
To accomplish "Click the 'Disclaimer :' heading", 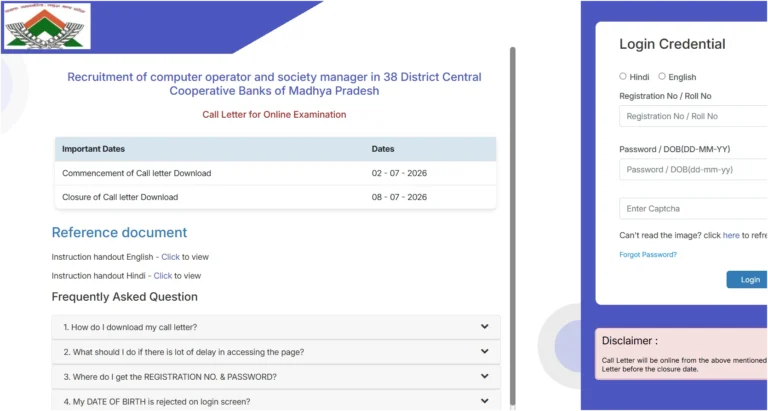I will [x=630, y=340].
